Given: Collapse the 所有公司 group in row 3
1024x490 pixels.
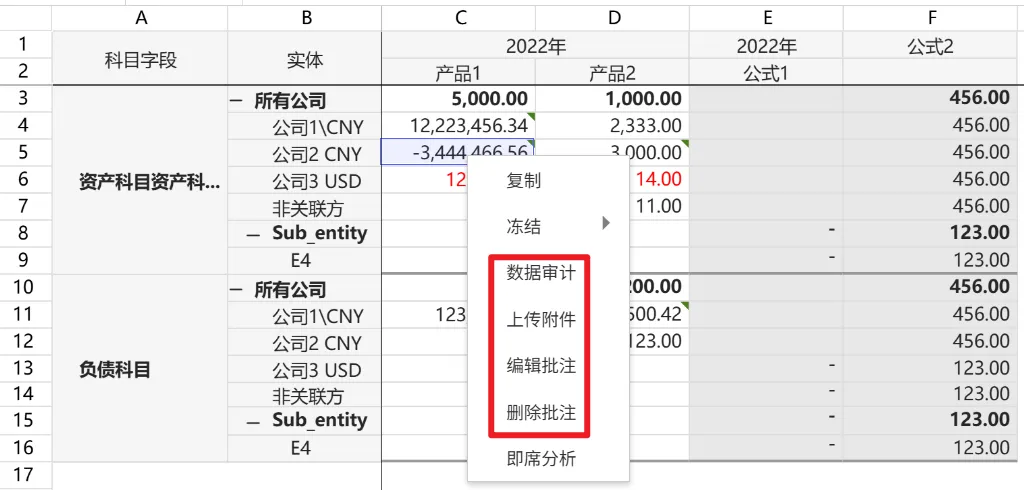Looking at the screenshot, I should coord(236,100).
